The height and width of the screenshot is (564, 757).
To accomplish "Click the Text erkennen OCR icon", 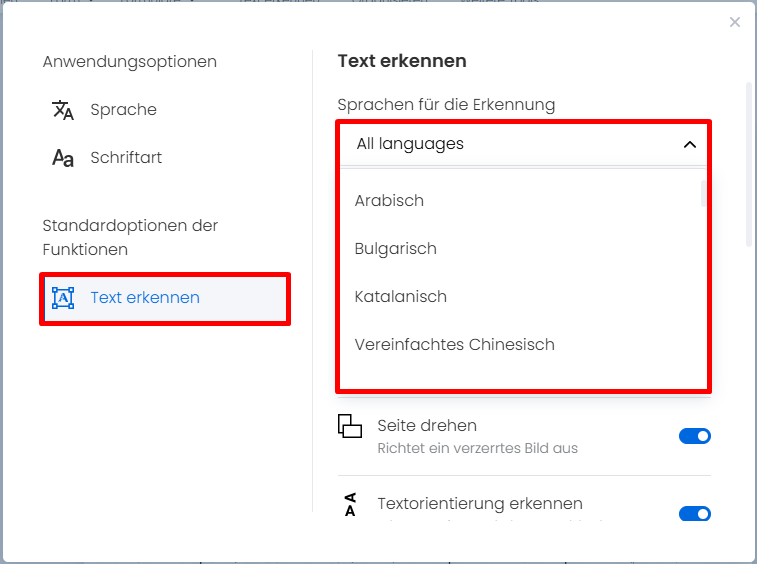I will (63, 298).
